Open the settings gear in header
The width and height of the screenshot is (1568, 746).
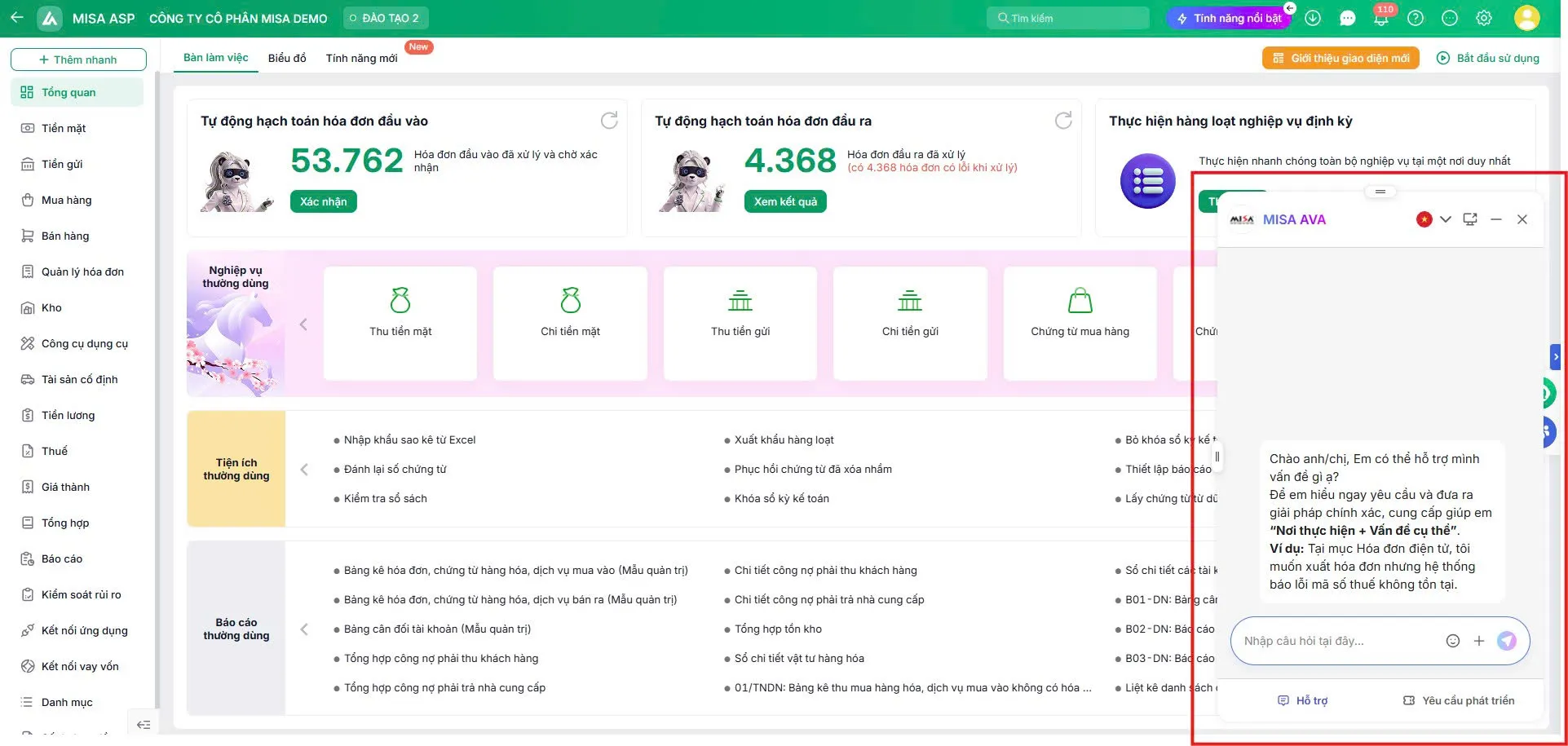tap(1484, 18)
